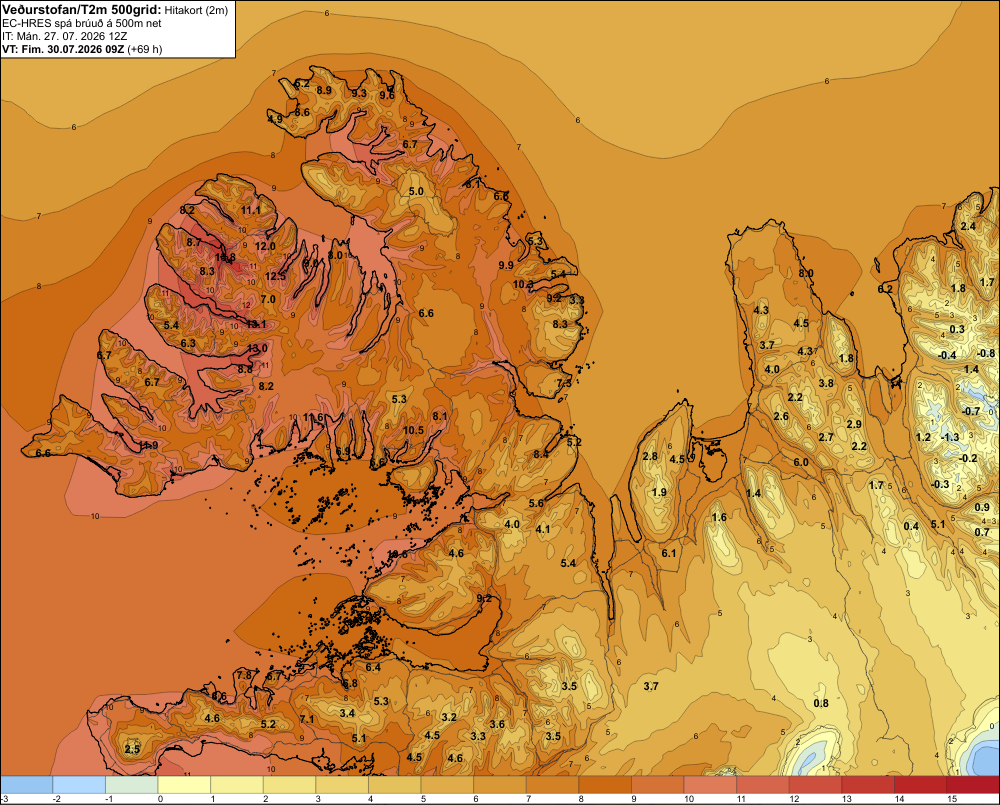
Task: Click the -0.3 temperature value on the map
Action: (x=940, y=485)
